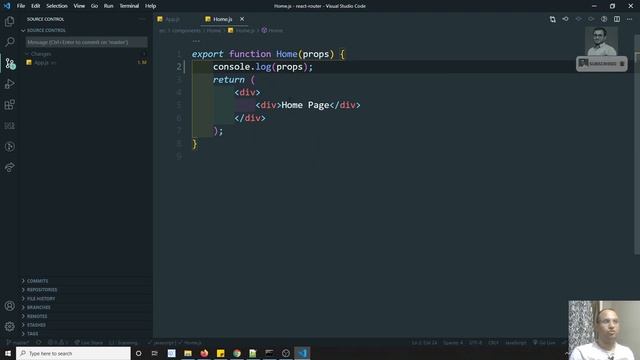Click the Windows taskbar search box

(73, 353)
